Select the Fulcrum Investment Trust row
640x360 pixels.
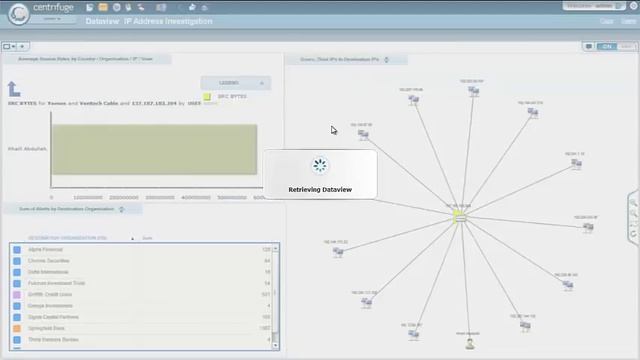(x=142, y=283)
